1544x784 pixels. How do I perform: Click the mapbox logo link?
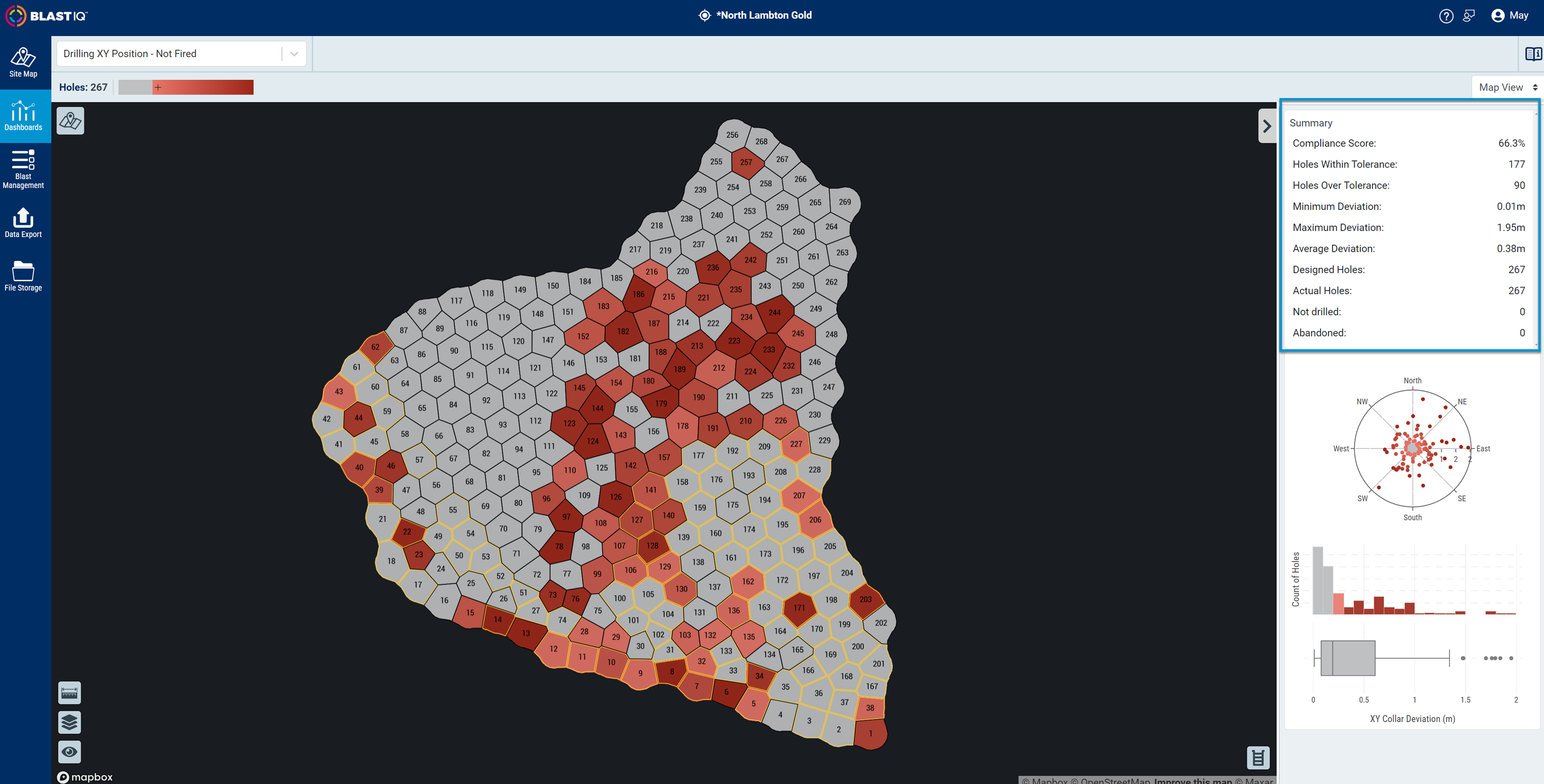85,777
